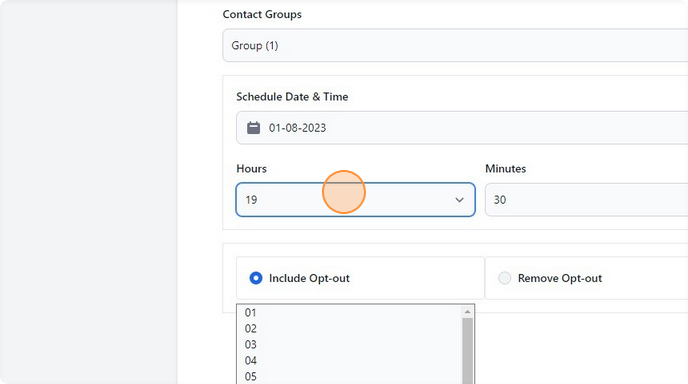Choose hour 02 from the list

349,329
